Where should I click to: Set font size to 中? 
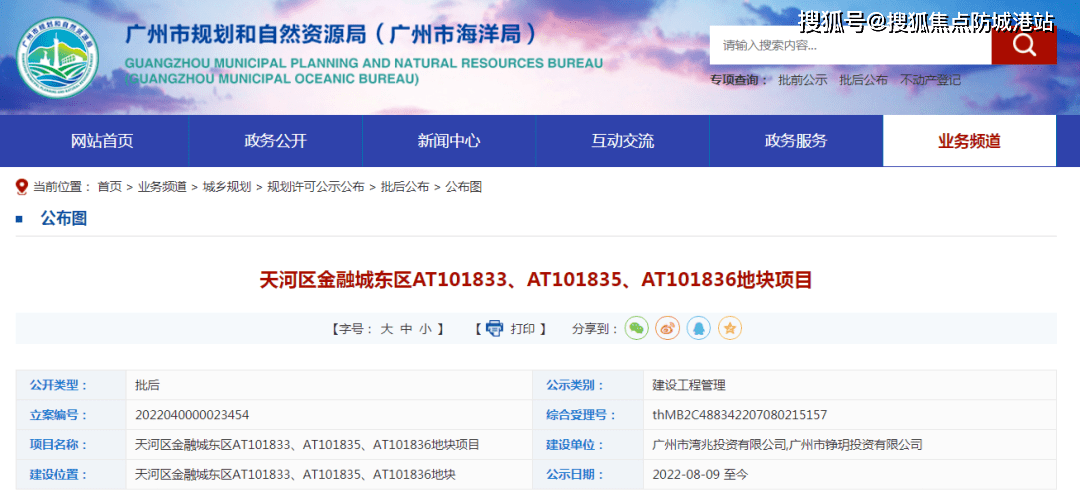click(x=406, y=329)
